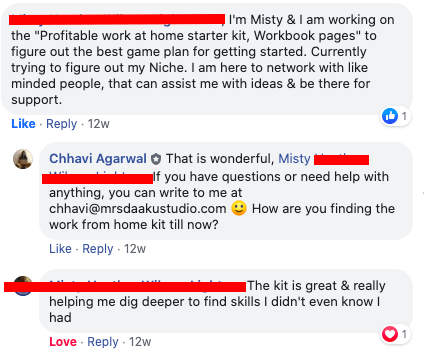Screen dimensions: 424x362
Task: Reply to the 'Profitable work at home' comment
Action: pyautogui.click(x=61, y=124)
